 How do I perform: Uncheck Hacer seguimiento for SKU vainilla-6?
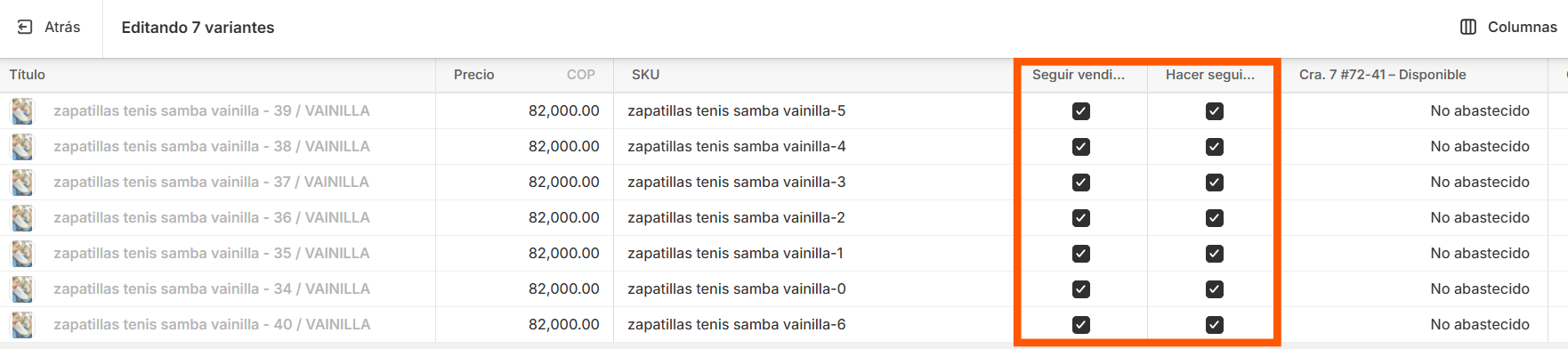[x=1215, y=325]
